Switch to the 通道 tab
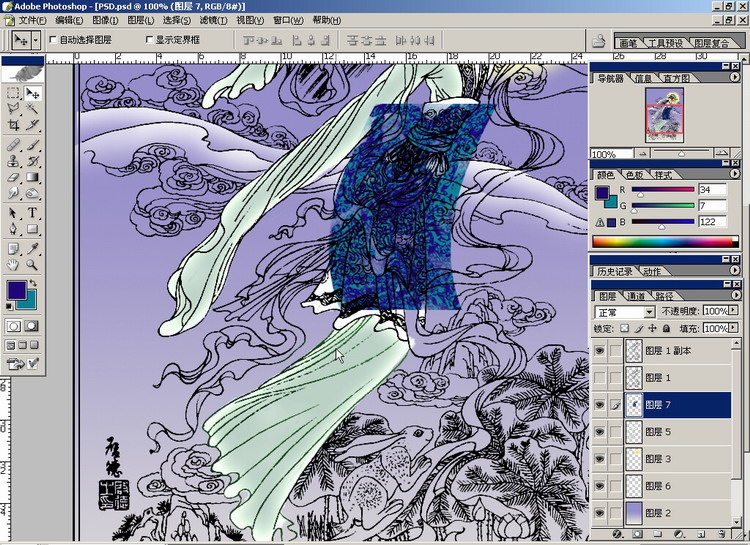Image resolution: width=750 pixels, height=545 pixels. [636, 296]
